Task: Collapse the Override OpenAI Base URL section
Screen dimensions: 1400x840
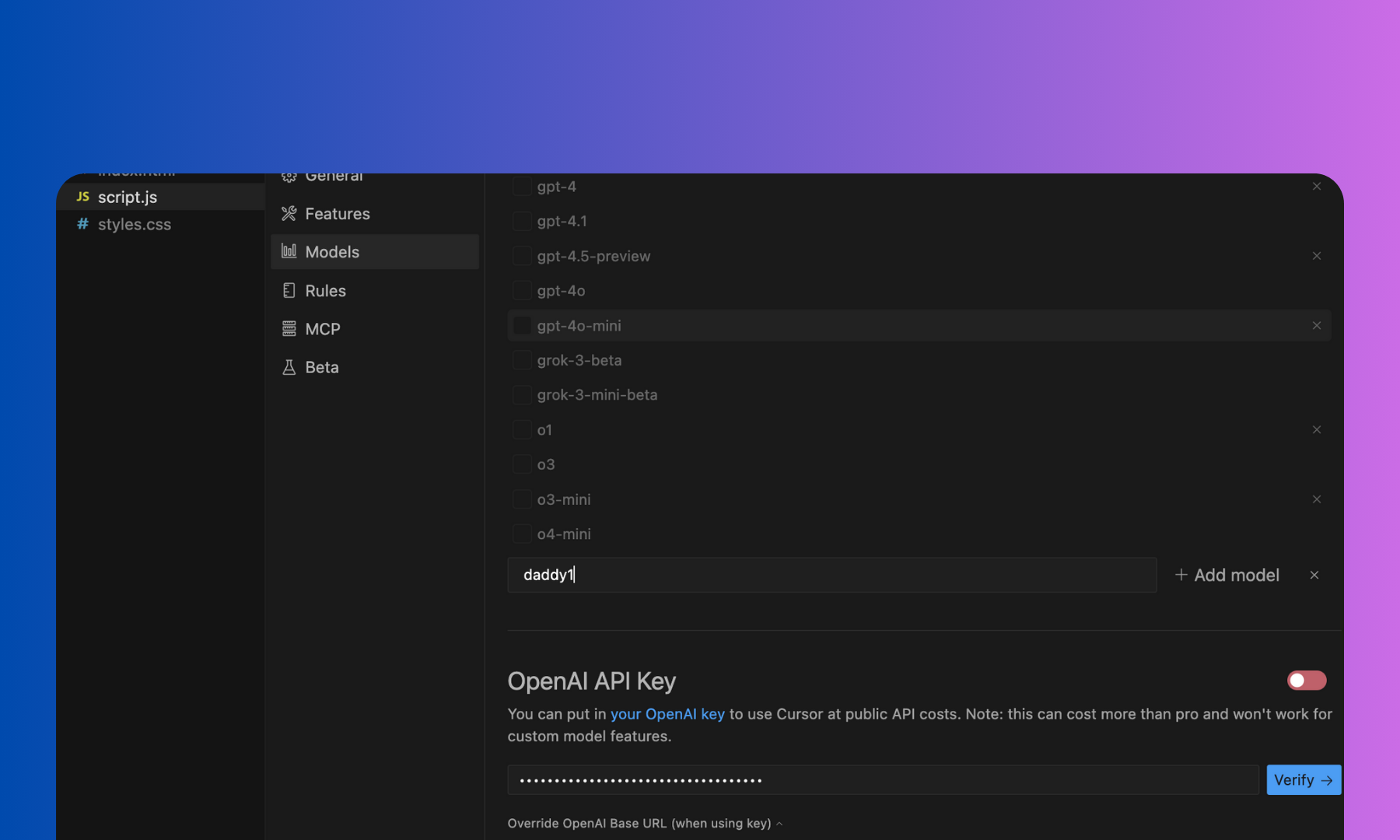Action: pos(645,823)
